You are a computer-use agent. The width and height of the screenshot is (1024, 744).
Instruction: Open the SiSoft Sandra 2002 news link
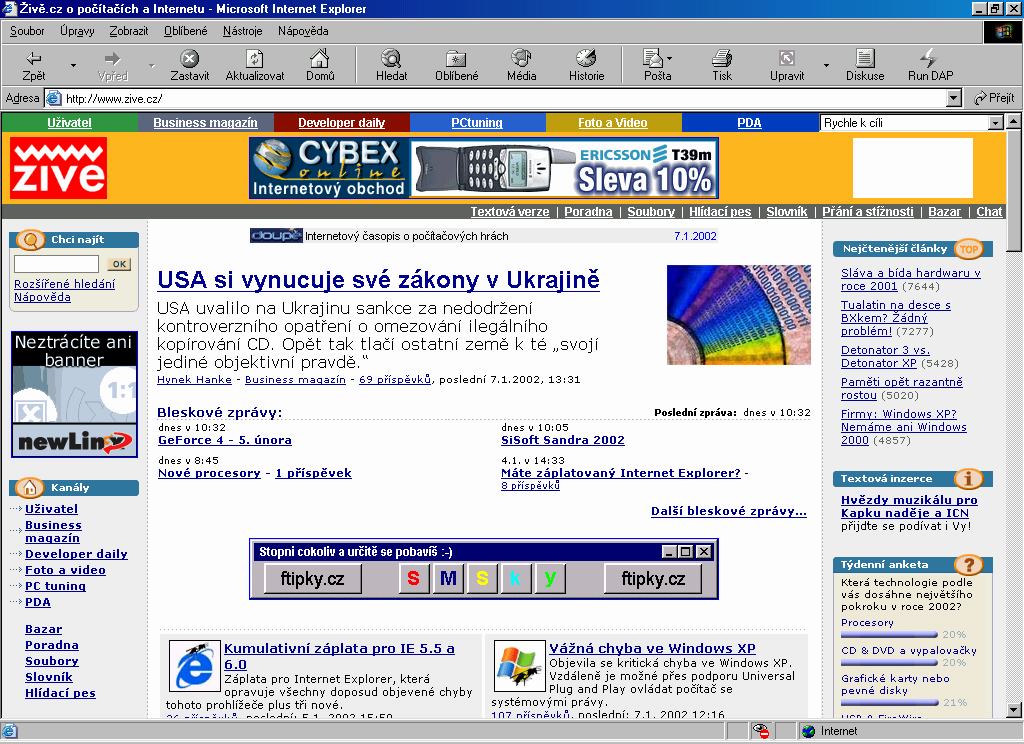click(563, 440)
